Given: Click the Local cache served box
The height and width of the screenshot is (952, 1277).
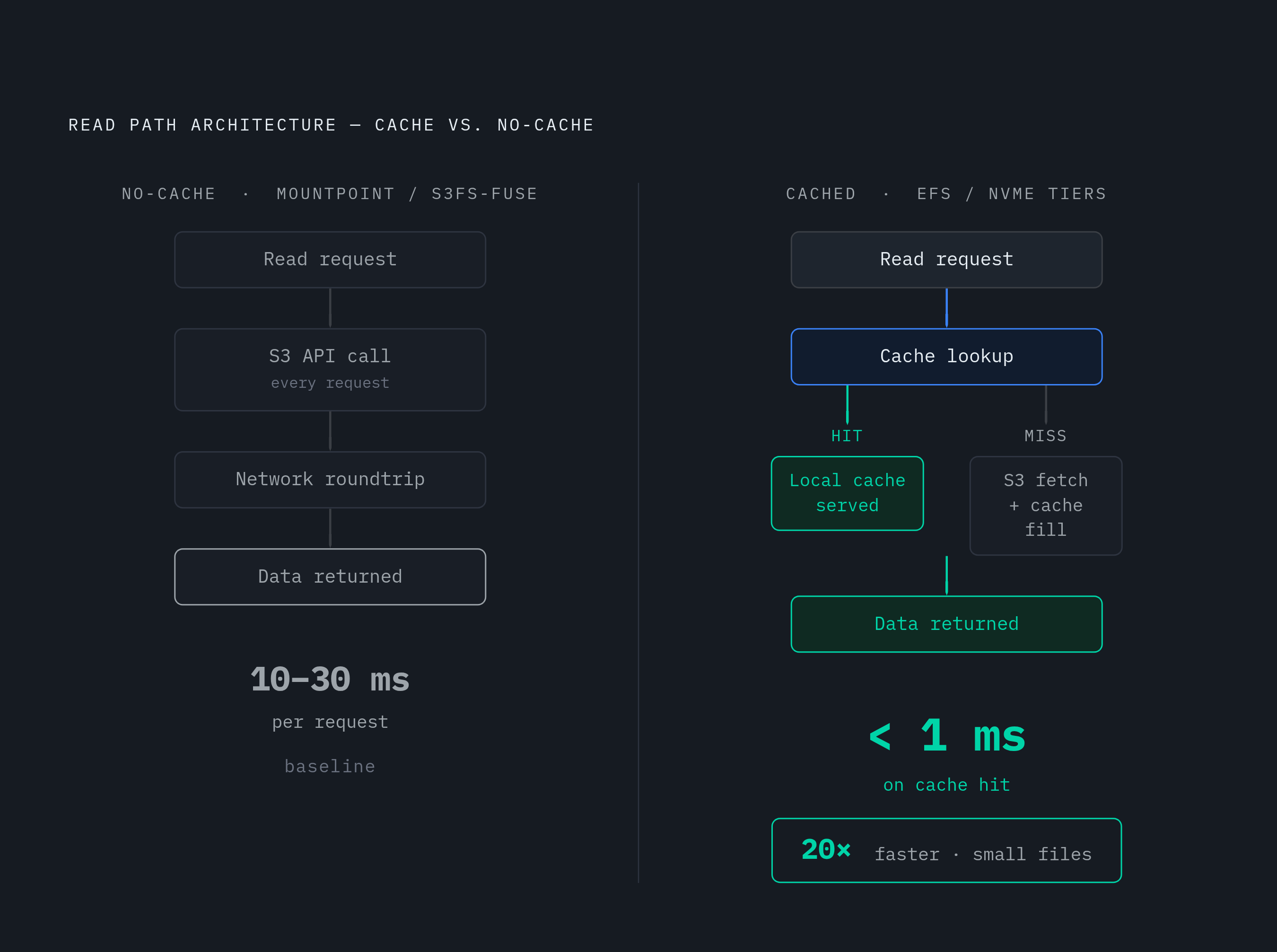Looking at the screenshot, I should (x=847, y=493).
